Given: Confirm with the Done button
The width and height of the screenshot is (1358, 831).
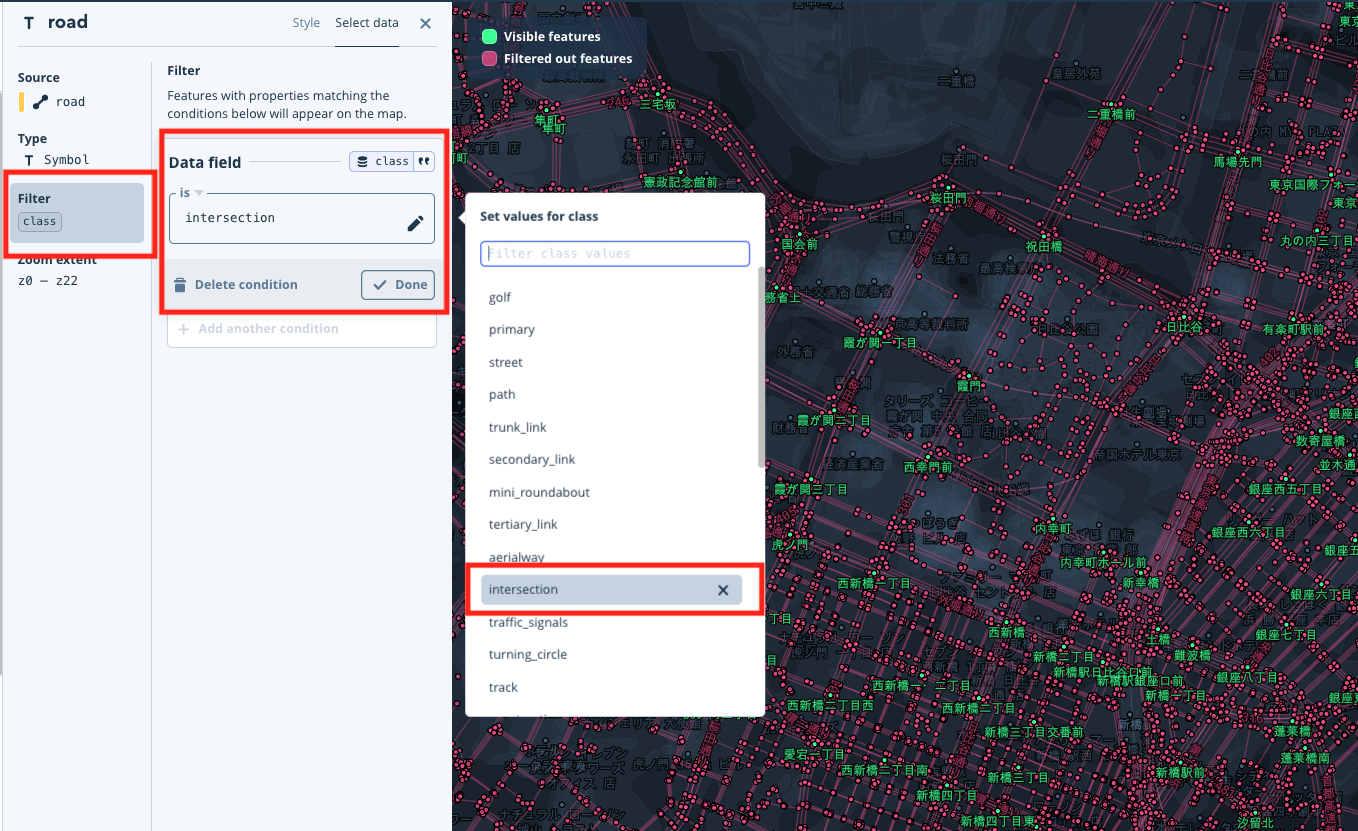Looking at the screenshot, I should pos(398,285).
